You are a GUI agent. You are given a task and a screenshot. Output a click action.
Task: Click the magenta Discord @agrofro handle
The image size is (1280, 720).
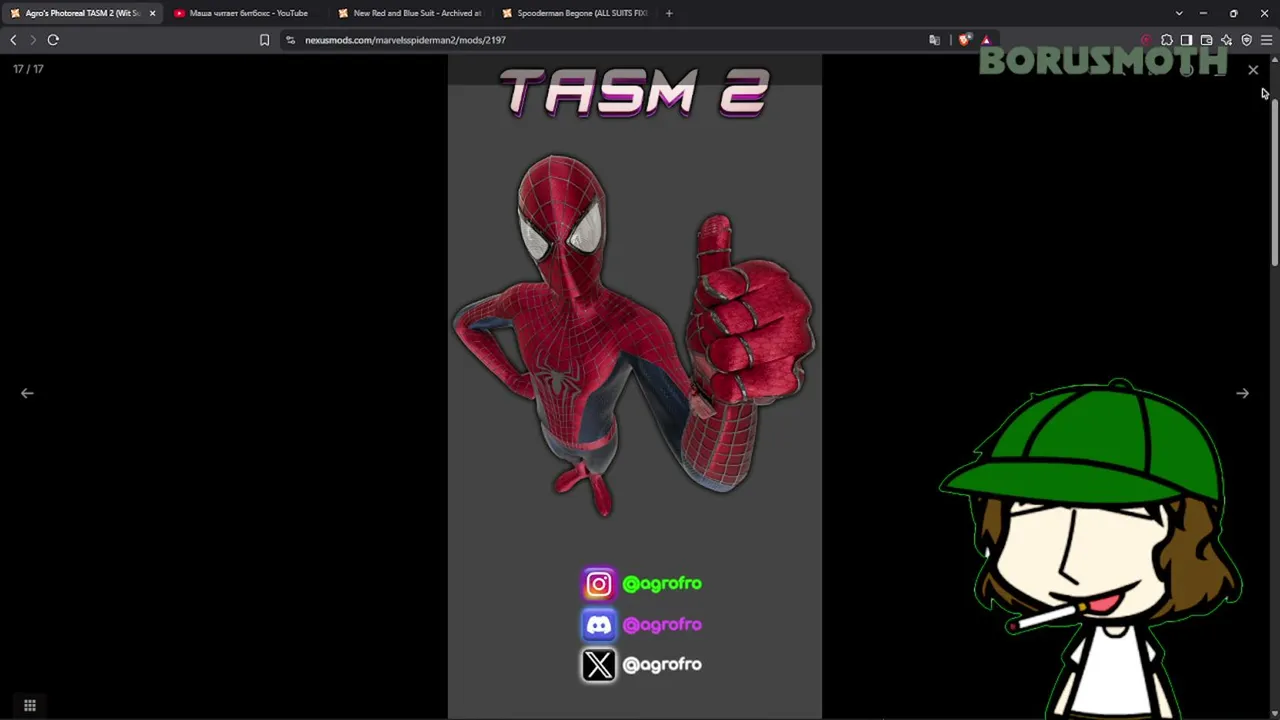click(662, 625)
